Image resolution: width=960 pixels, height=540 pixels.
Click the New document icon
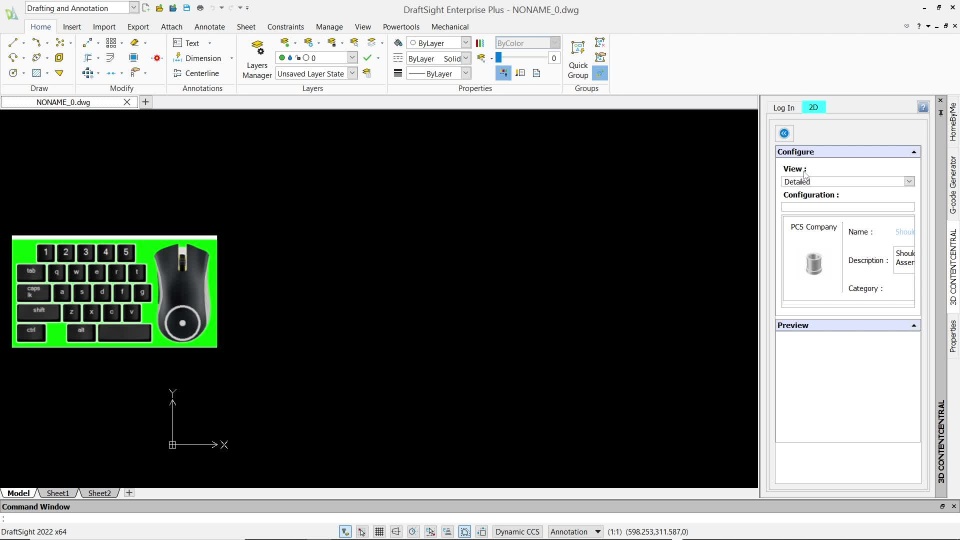coord(146,8)
